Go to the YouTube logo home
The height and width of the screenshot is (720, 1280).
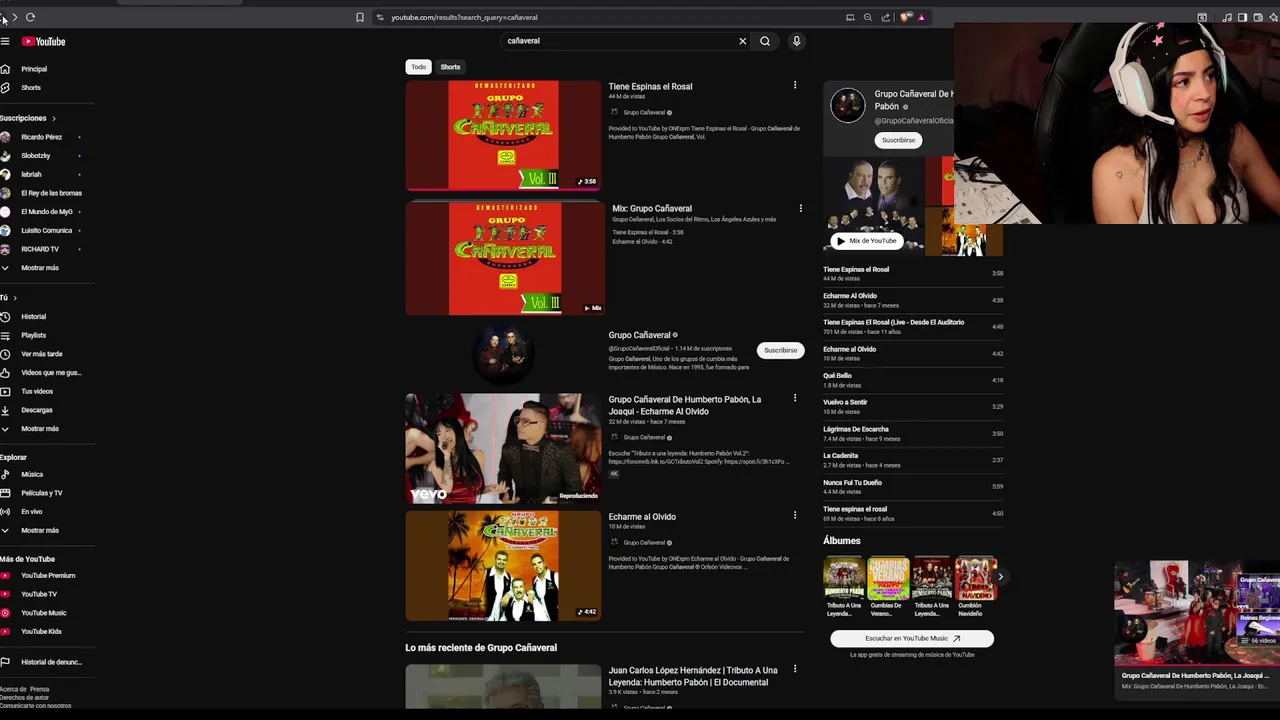coord(44,41)
